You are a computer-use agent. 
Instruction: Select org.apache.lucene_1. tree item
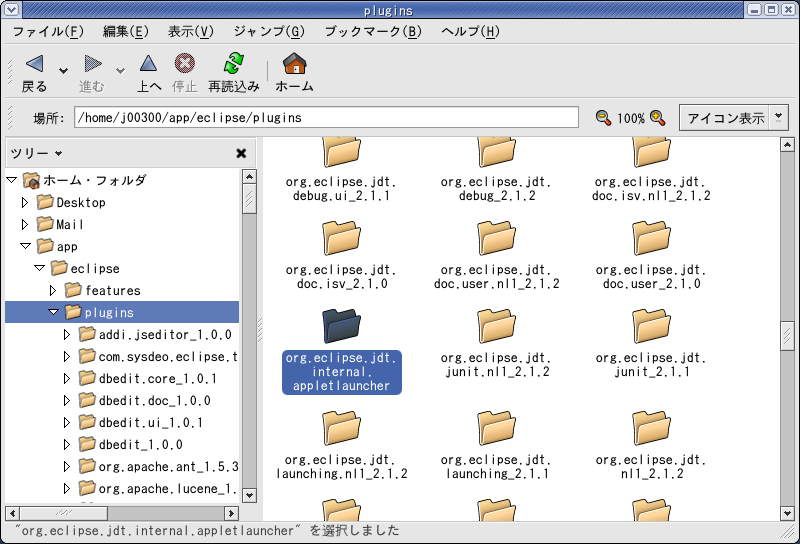(168, 488)
